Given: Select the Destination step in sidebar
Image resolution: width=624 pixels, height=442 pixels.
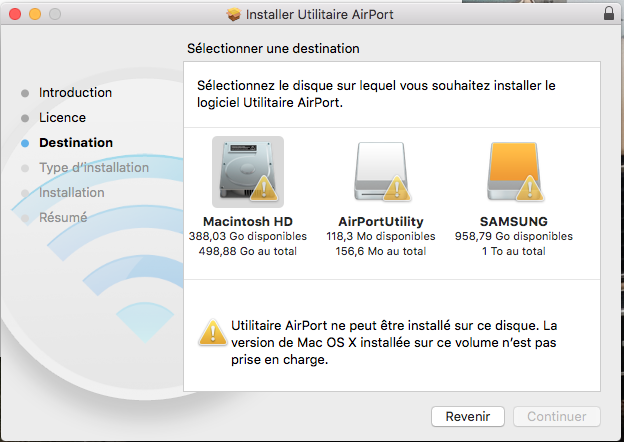Looking at the screenshot, I should coord(76,143).
